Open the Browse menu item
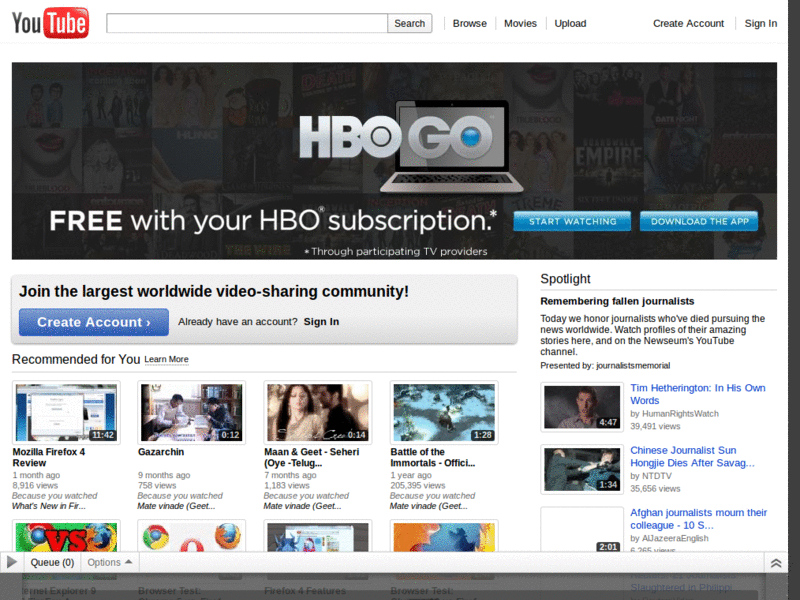 469,23
